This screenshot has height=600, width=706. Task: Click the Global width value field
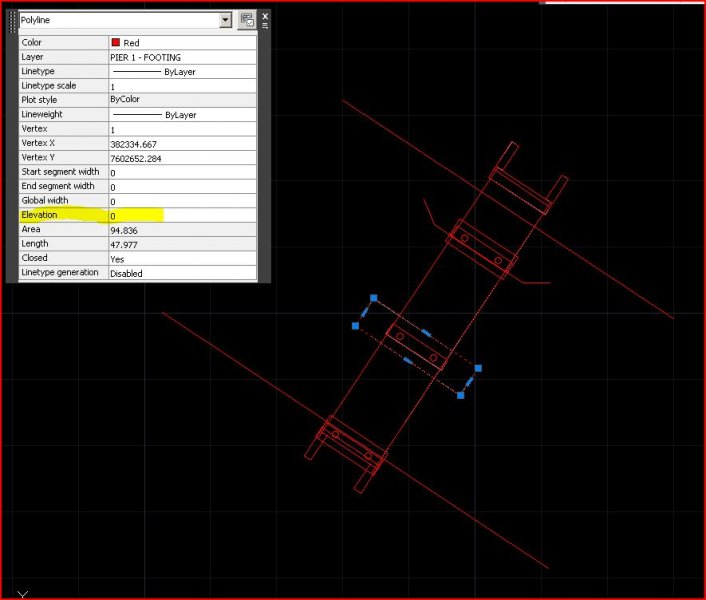pyautogui.click(x=180, y=202)
